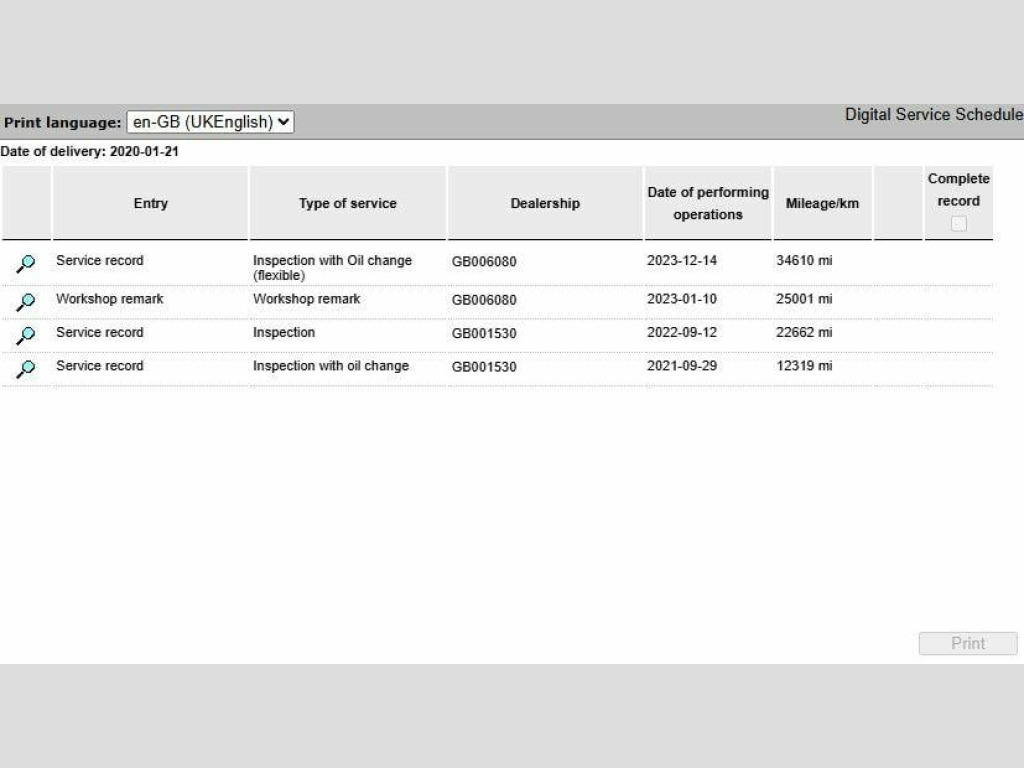The image size is (1024, 768).
Task: Select 'Service record' entry dated 2023-12-14
Action: pos(99,261)
